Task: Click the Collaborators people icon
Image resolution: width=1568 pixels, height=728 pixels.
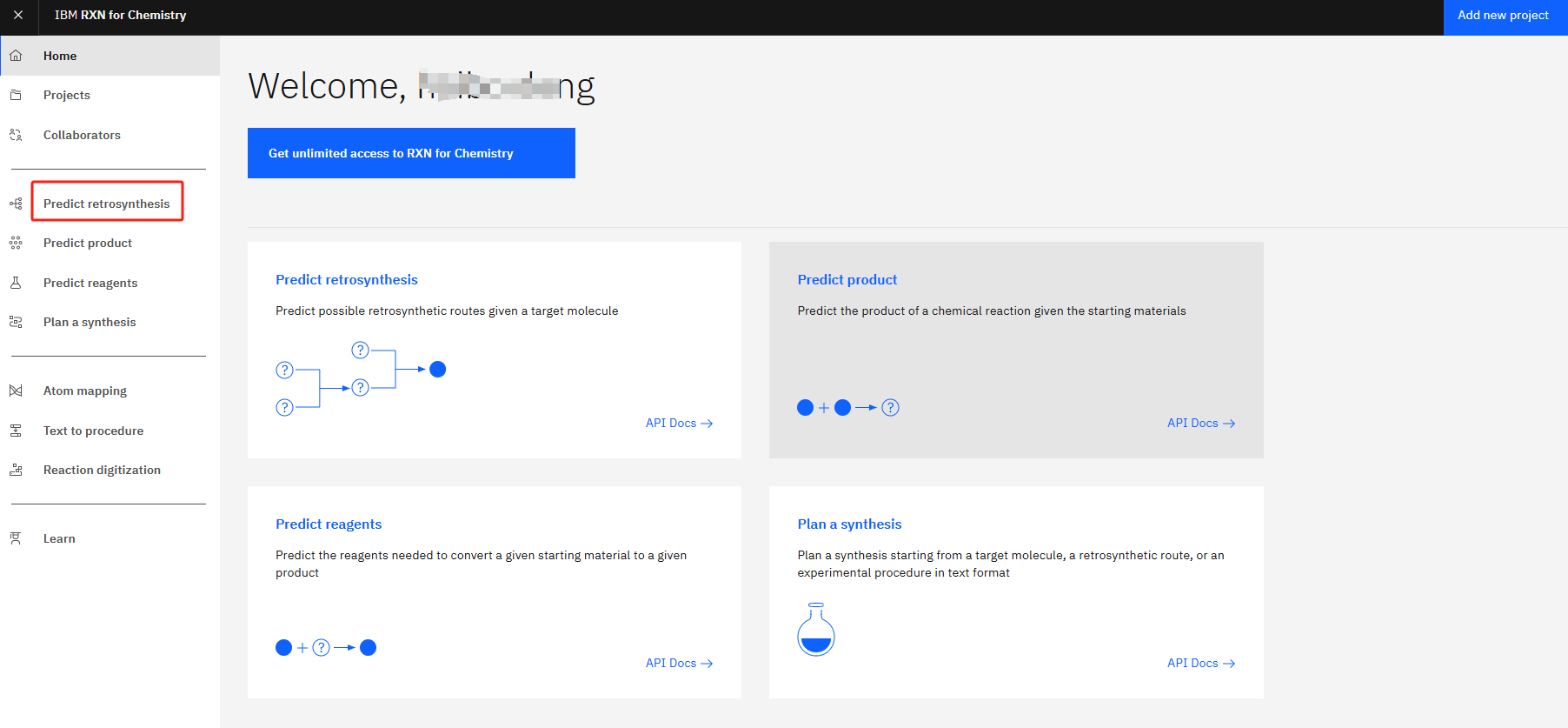Action: click(16, 135)
